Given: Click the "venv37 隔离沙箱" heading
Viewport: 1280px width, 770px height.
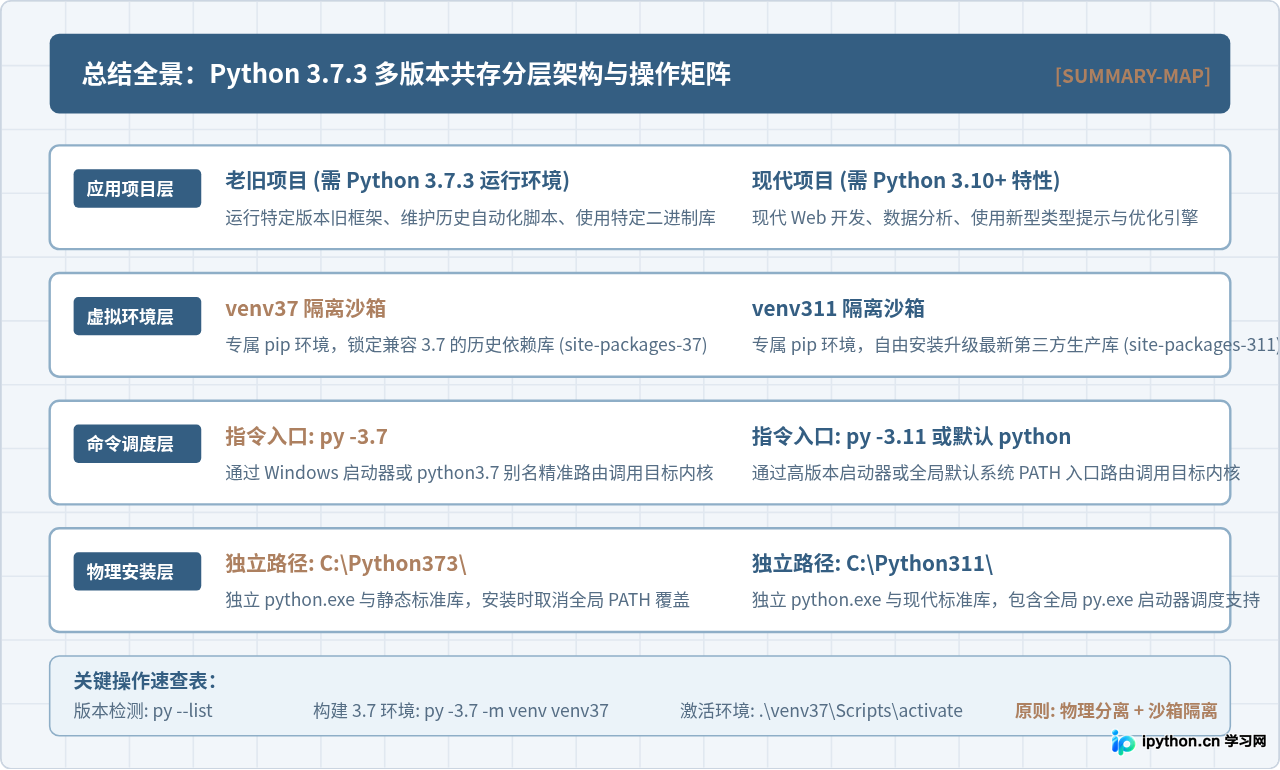Looking at the screenshot, I should click(306, 308).
